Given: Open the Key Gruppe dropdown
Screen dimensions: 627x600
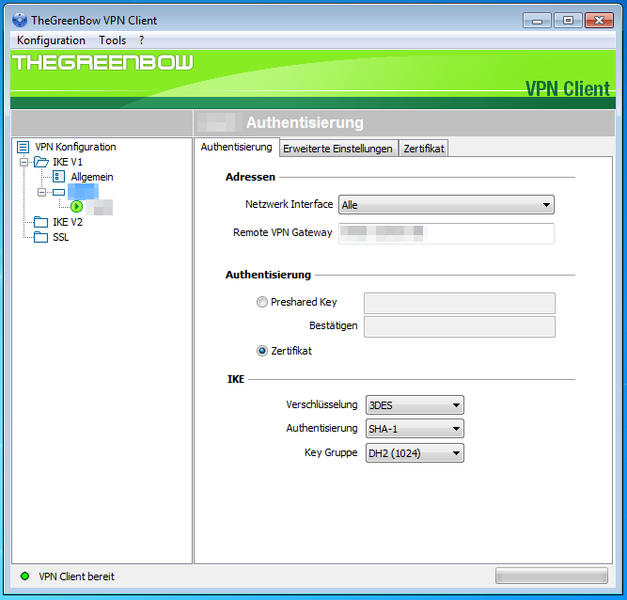Looking at the screenshot, I should (x=415, y=453).
